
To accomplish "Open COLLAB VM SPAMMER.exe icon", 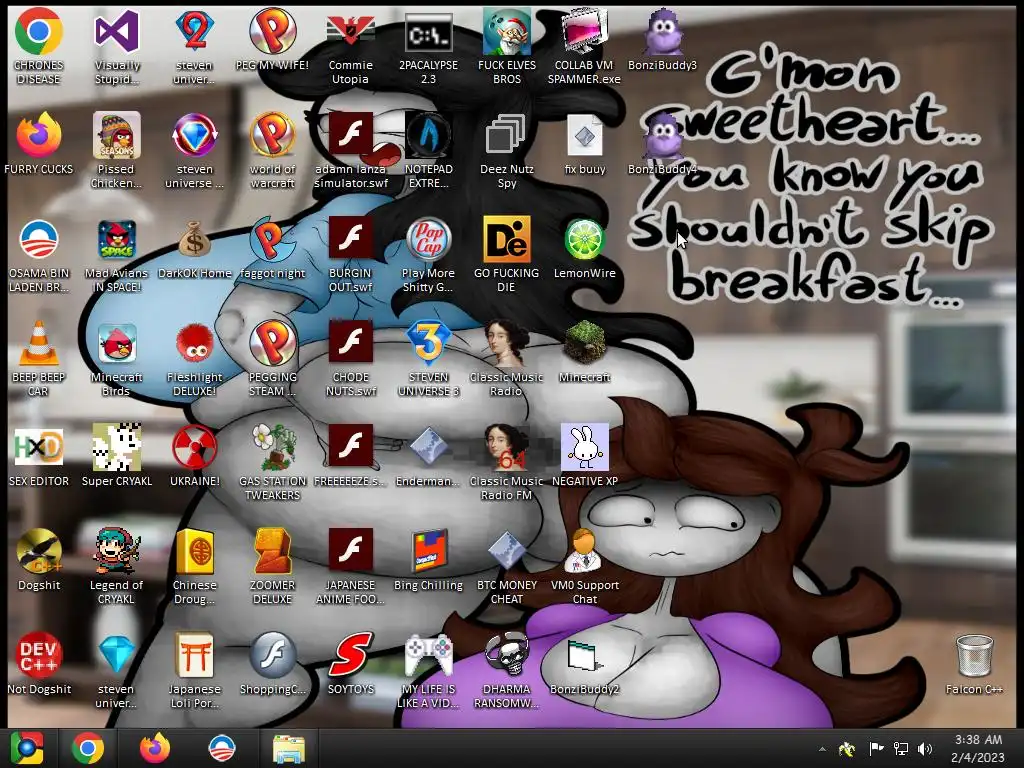I will click(584, 31).
